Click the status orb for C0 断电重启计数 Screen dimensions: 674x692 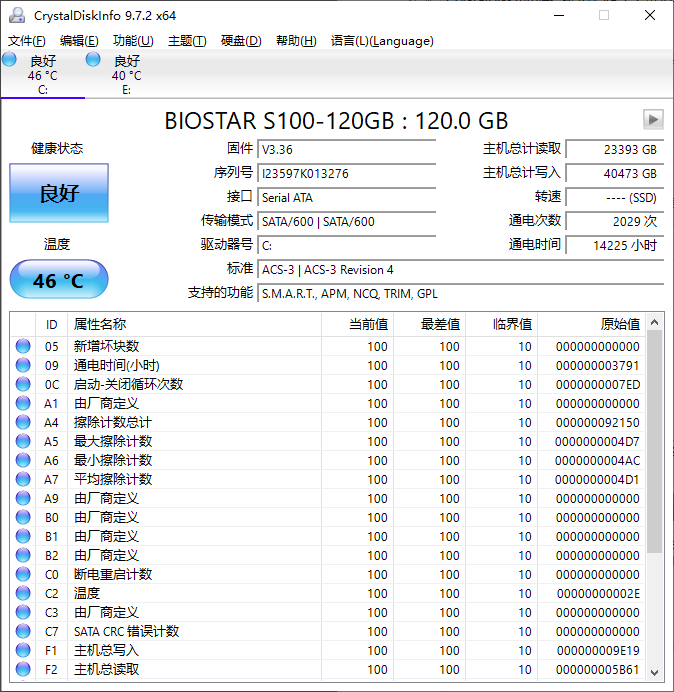pyautogui.click(x=23, y=574)
